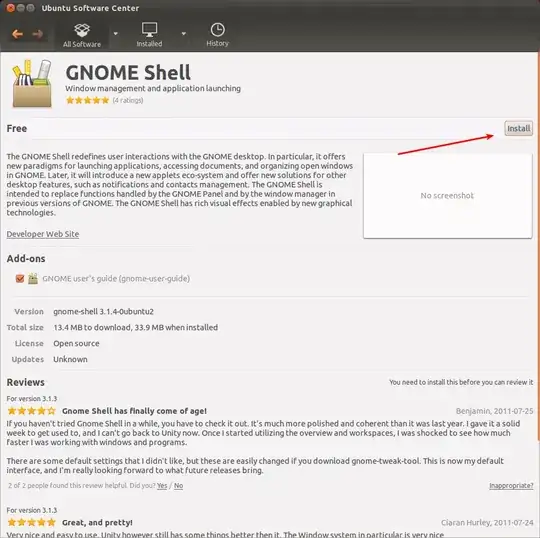The image size is (540, 538).
Task: Open the Installed software monitor icon
Action: click(x=149, y=30)
